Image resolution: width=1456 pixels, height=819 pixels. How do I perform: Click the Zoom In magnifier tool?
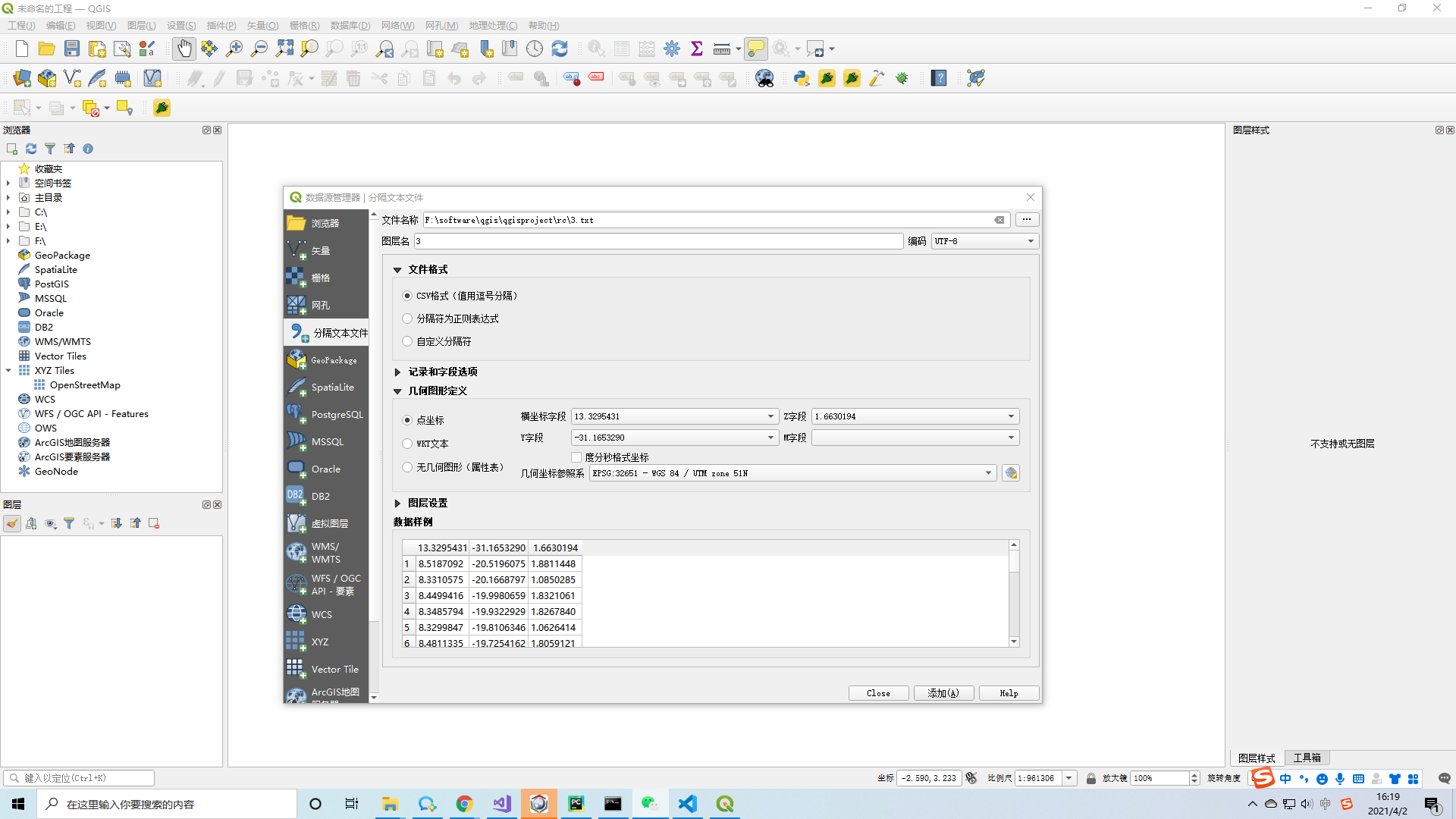tap(234, 49)
